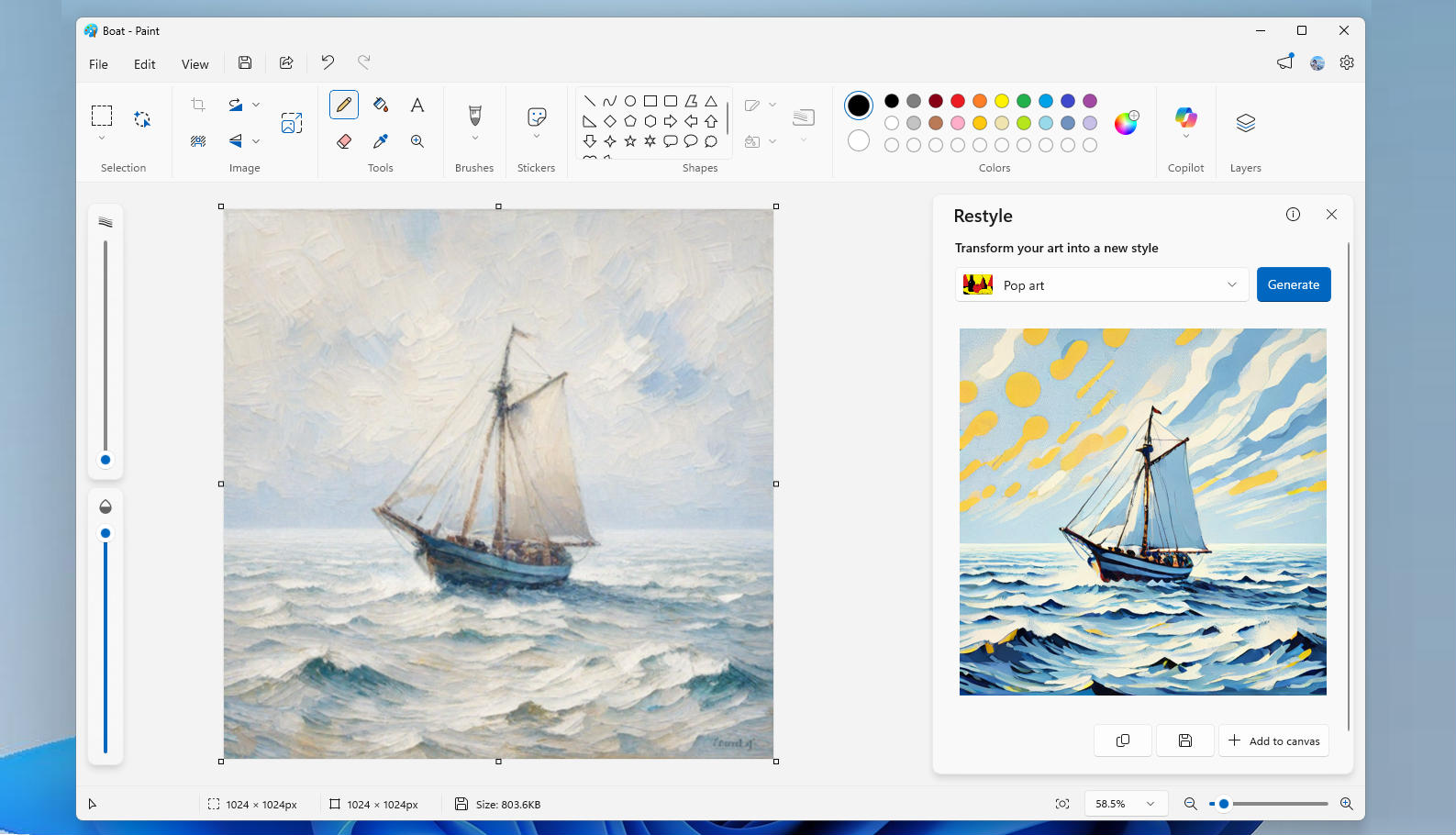Pick the red color swatch

pyautogui.click(x=958, y=101)
